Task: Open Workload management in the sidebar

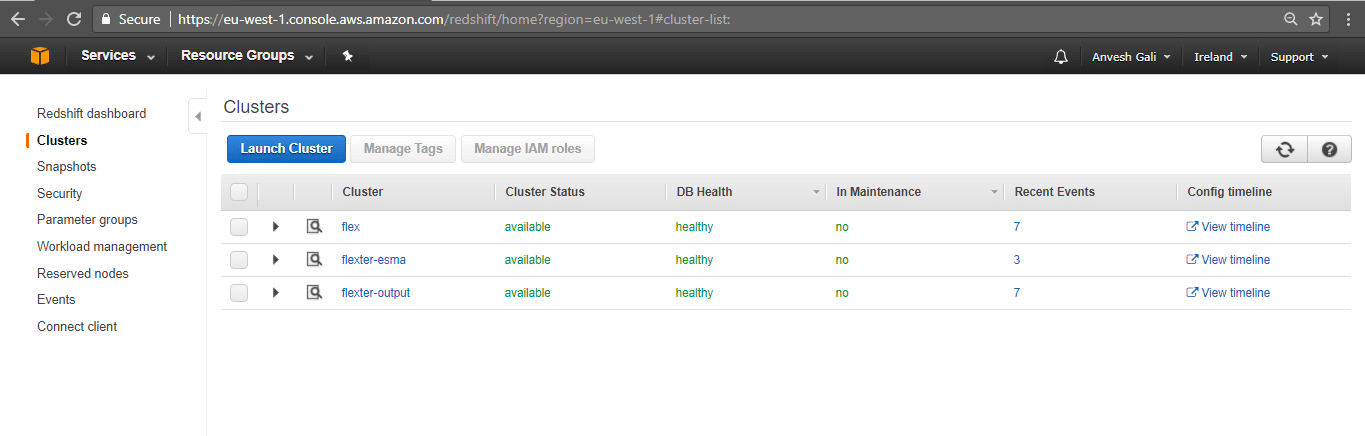Action: [x=102, y=247]
